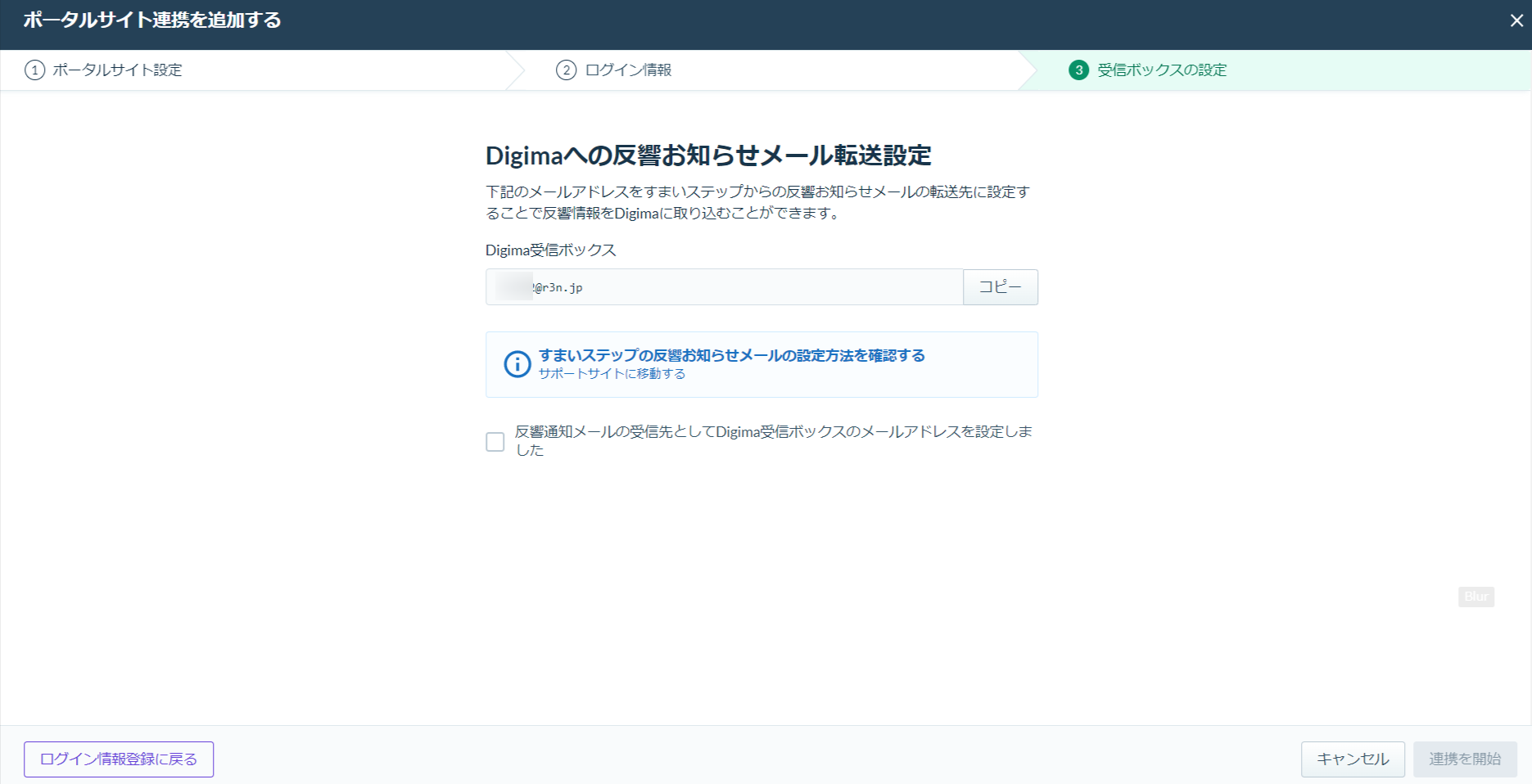Click the circled step 1 number icon

(x=34, y=70)
